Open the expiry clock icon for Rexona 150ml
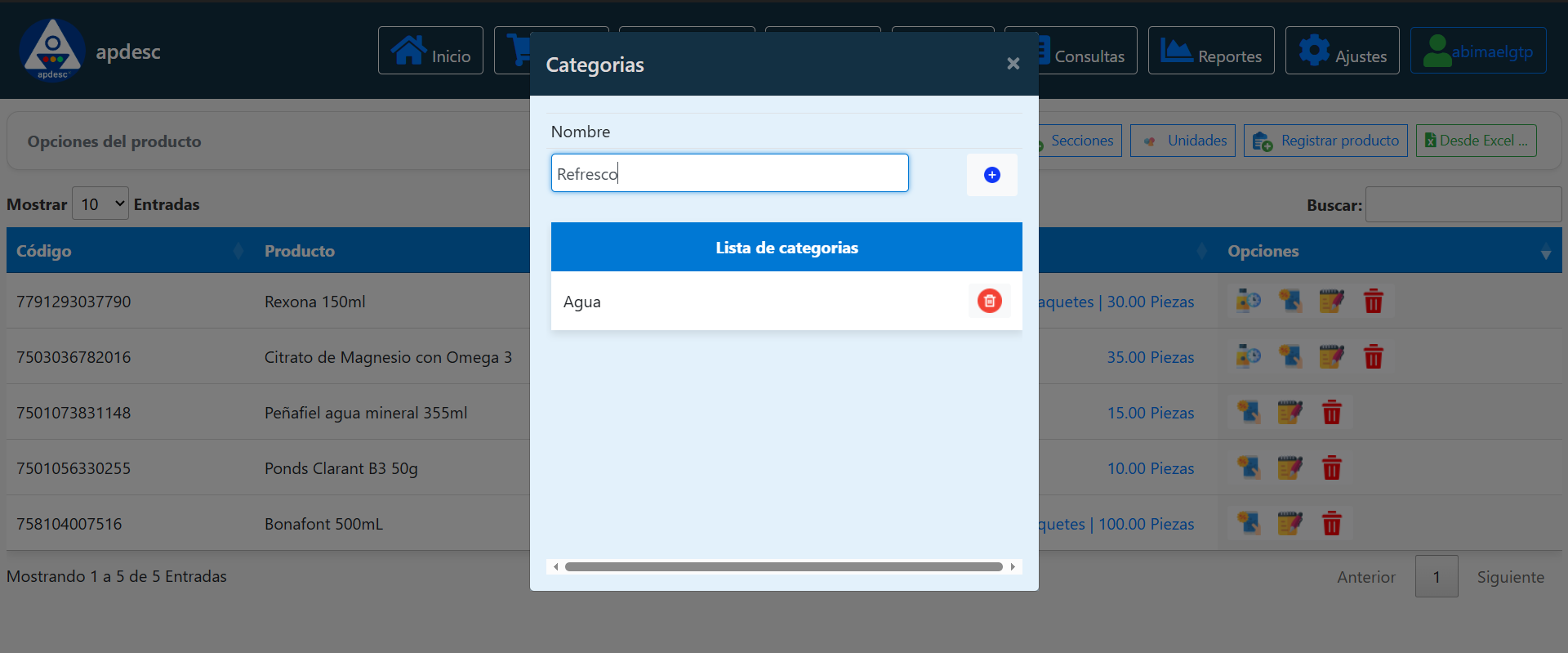 pos(1248,301)
